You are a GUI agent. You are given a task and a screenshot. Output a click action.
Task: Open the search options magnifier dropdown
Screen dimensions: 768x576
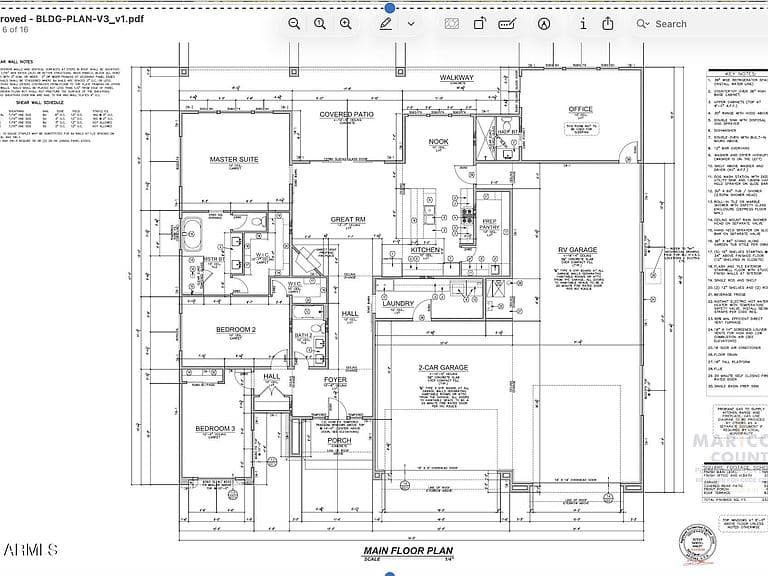[643, 24]
